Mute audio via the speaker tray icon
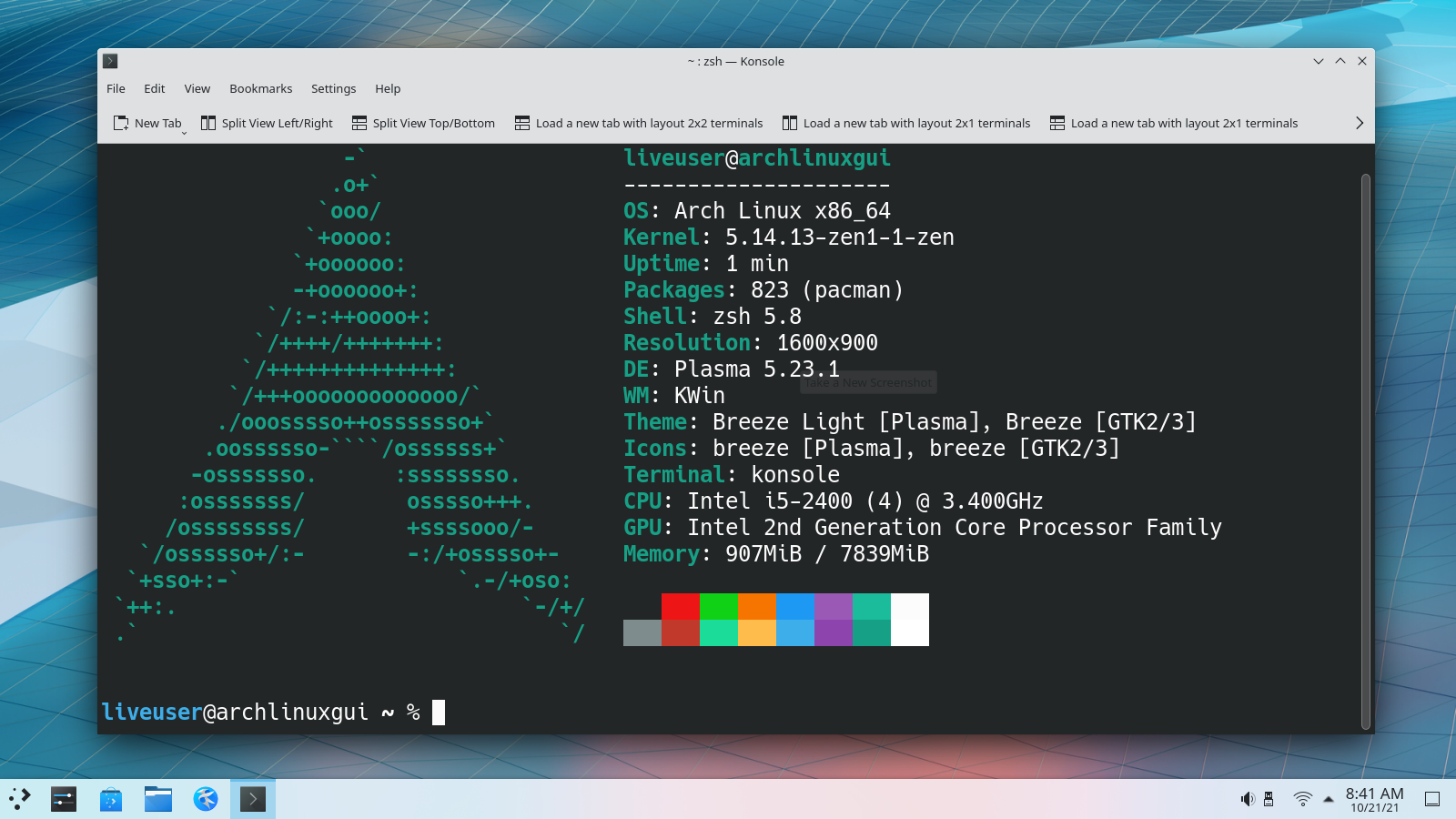Viewport: 1456px width, 819px height. (1247, 799)
